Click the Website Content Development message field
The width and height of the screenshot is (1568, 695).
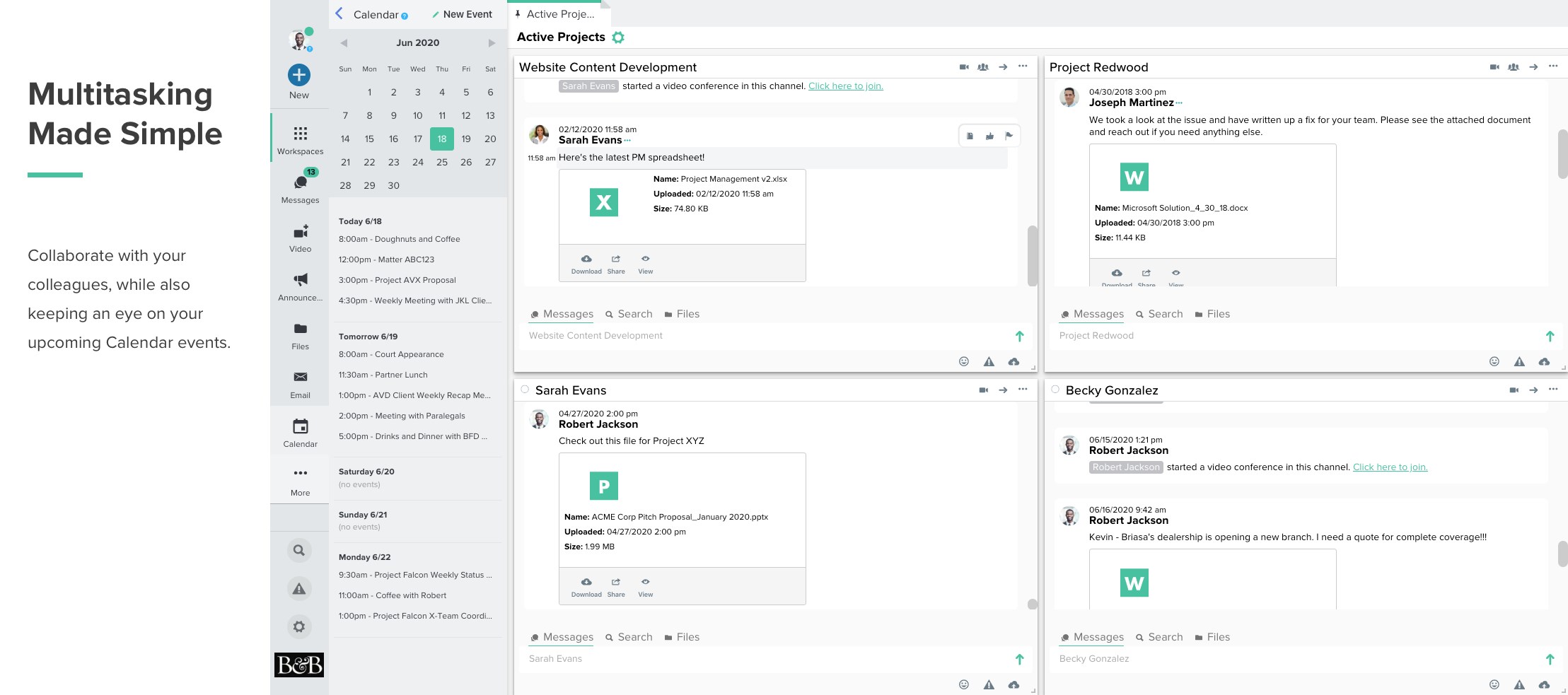pyautogui.click(x=767, y=336)
